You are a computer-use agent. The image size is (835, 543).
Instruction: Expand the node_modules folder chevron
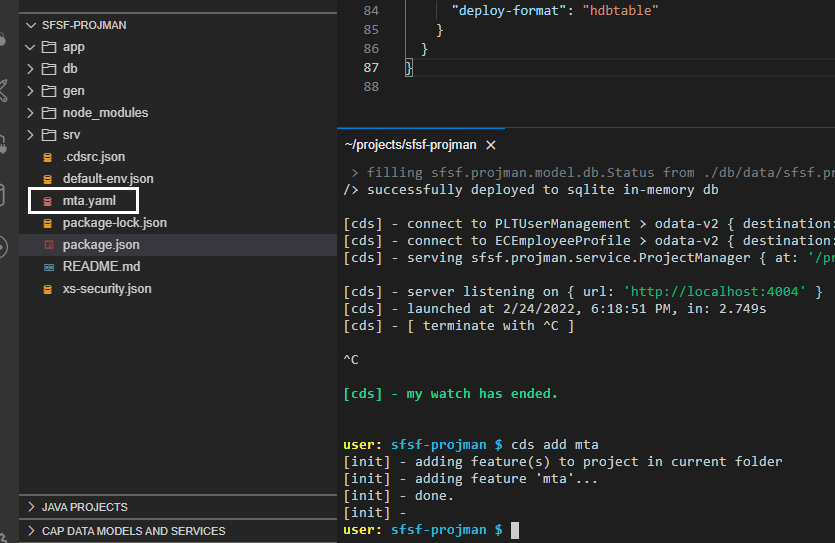click(x=30, y=113)
